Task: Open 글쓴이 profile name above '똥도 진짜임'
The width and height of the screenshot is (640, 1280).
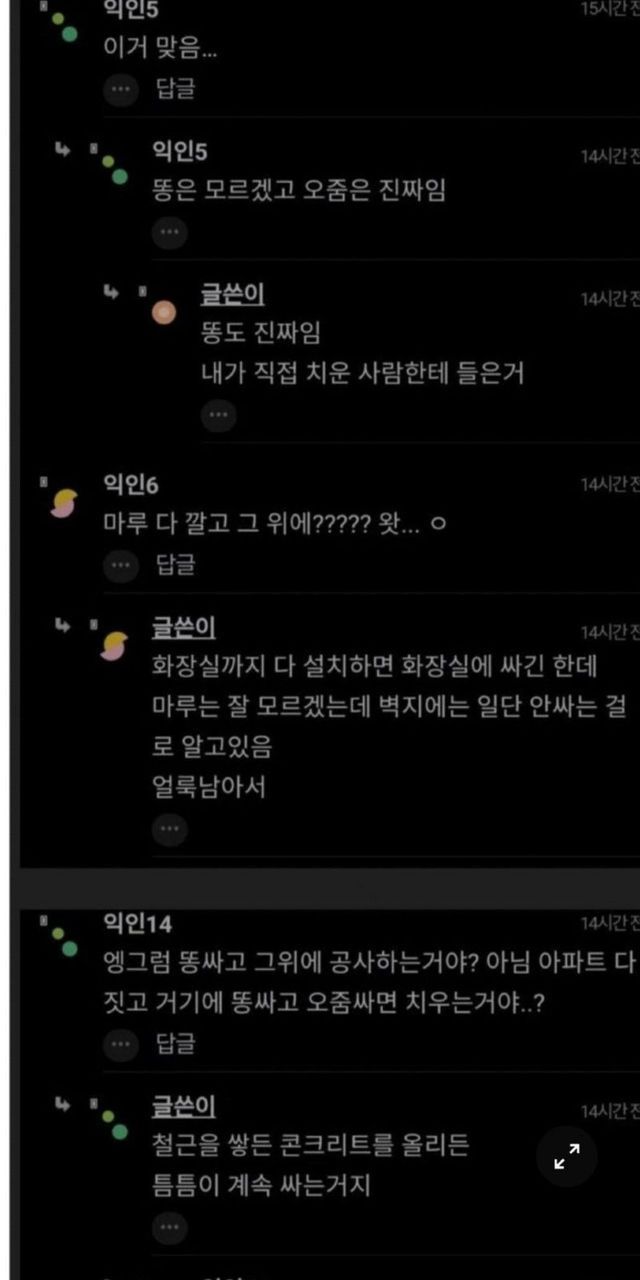Action: (232, 295)
